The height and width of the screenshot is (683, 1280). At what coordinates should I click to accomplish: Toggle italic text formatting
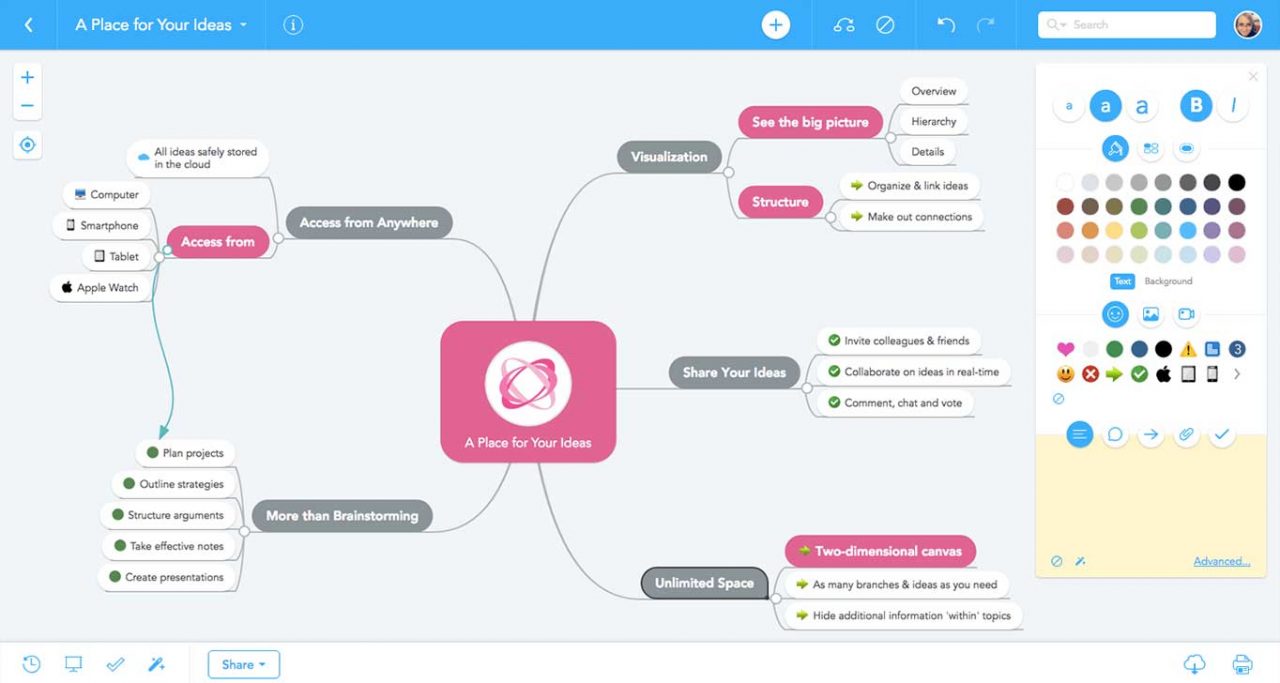tap(1233, 105)
